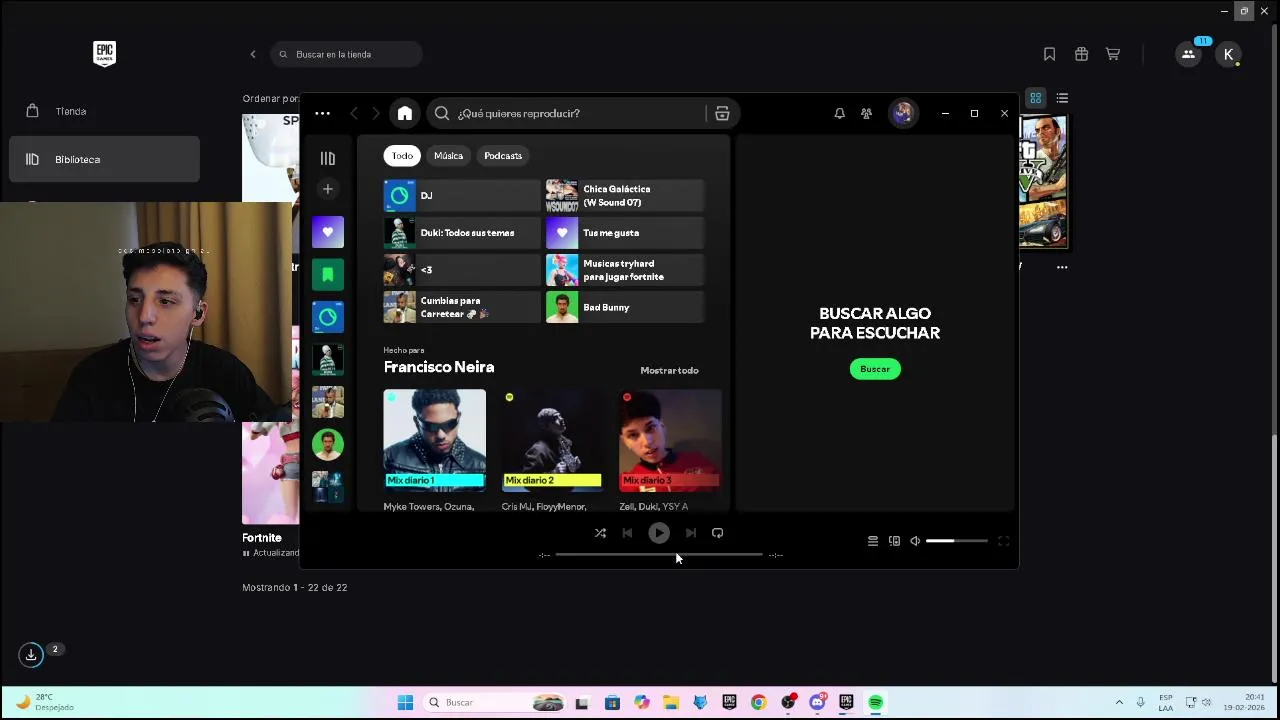Open Spotify home via house icon

pos(404,113)
